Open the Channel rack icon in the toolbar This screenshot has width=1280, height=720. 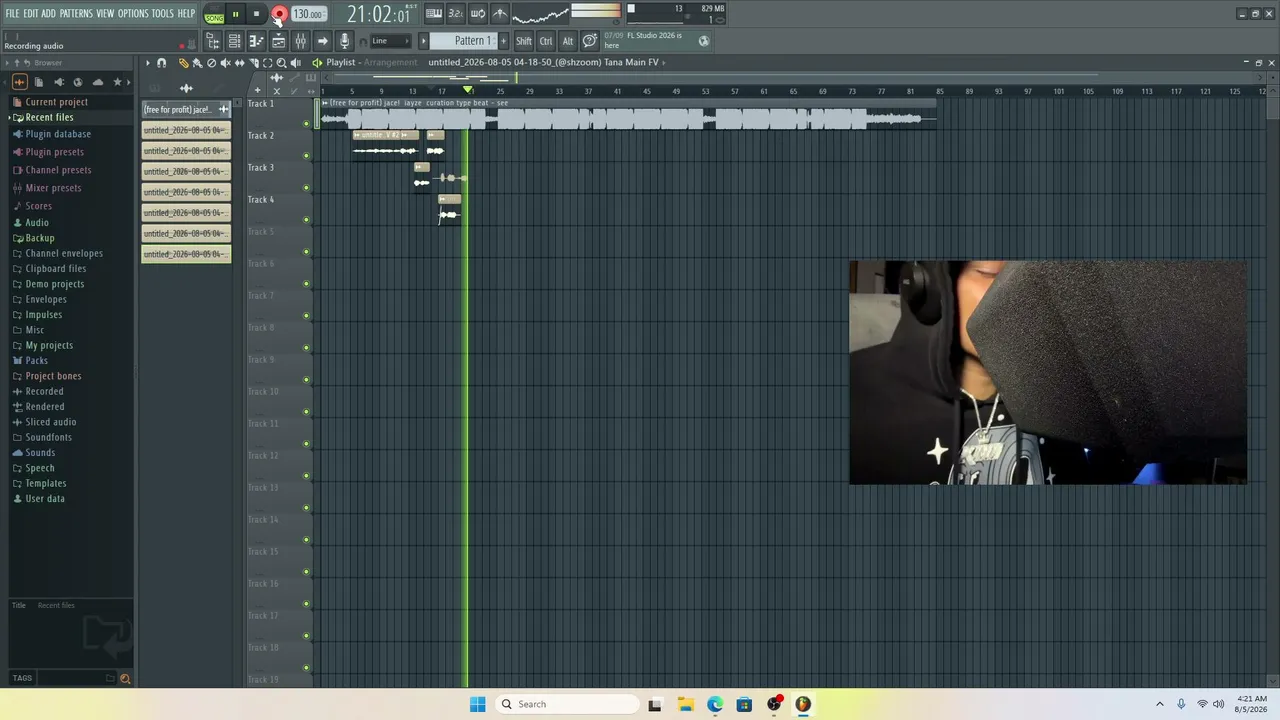234,41
